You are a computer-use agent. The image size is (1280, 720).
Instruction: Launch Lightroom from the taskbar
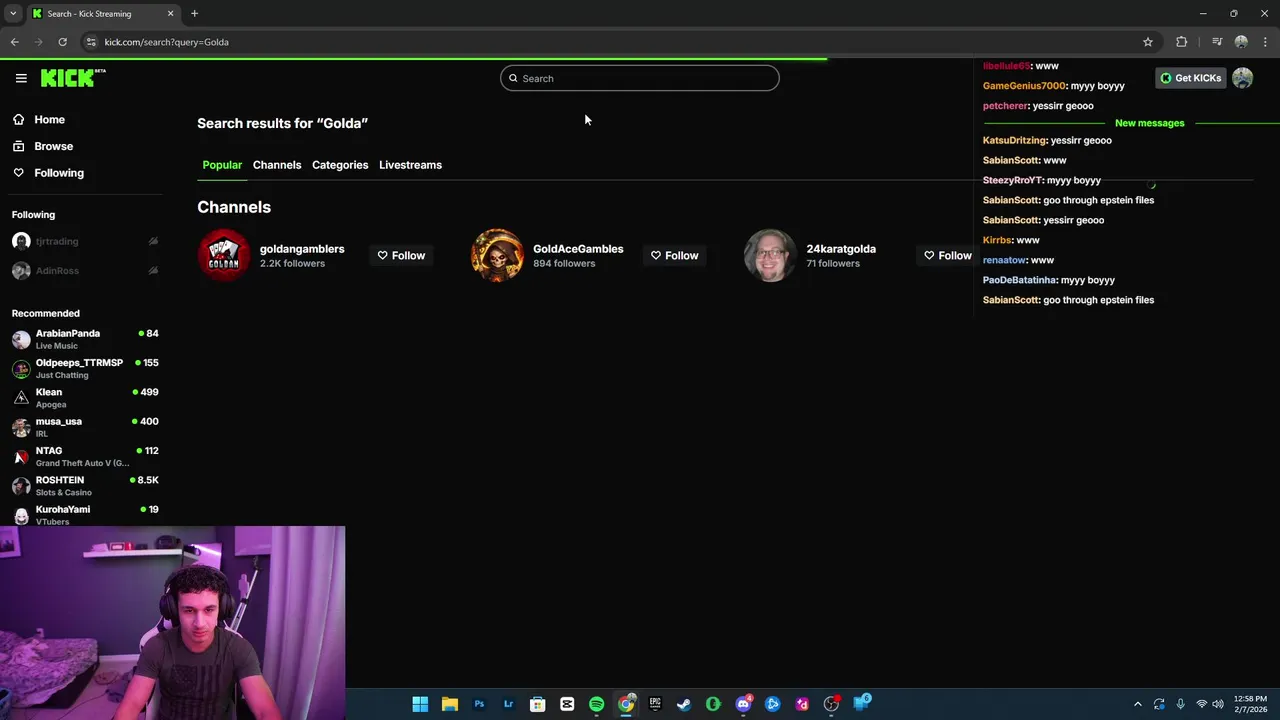(508, 704)
